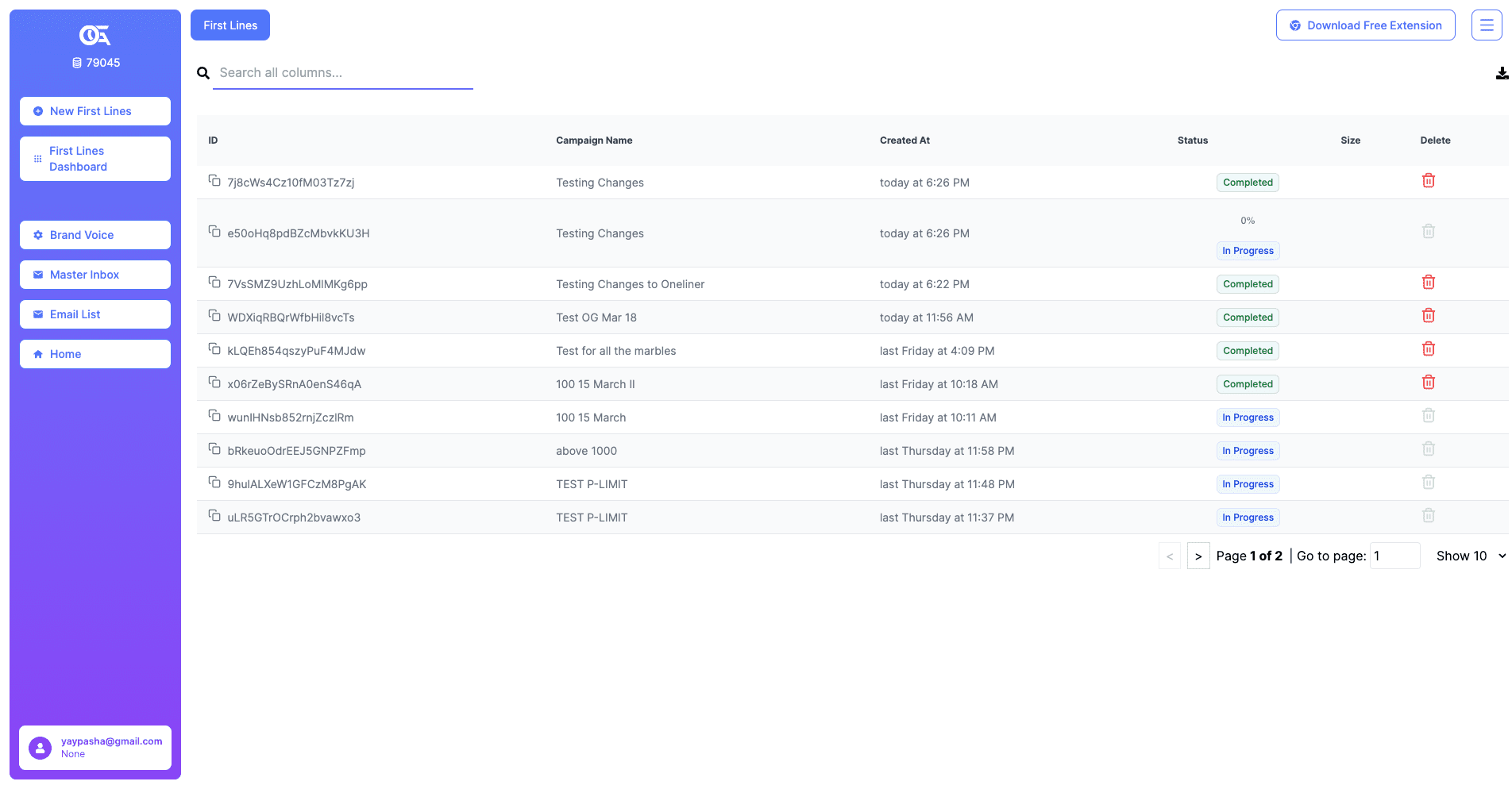Viewport: 1512px width, 789px height.
Task: Go to Home
Action: [x=95, y=354]
